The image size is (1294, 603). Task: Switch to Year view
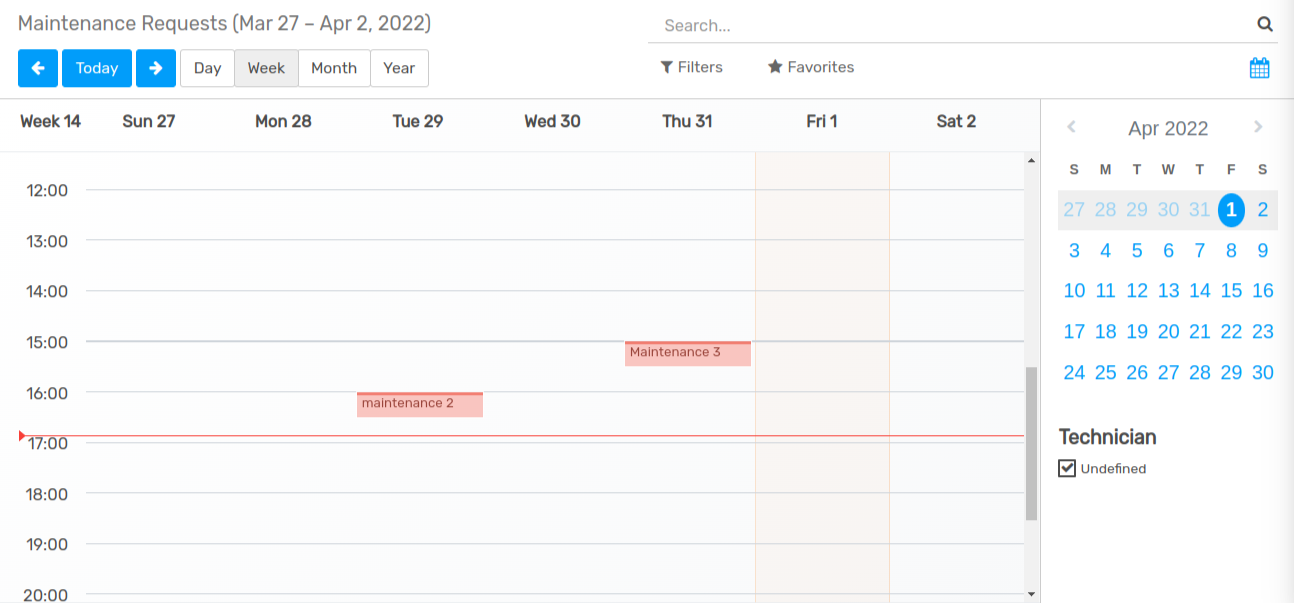coord(399,68)
